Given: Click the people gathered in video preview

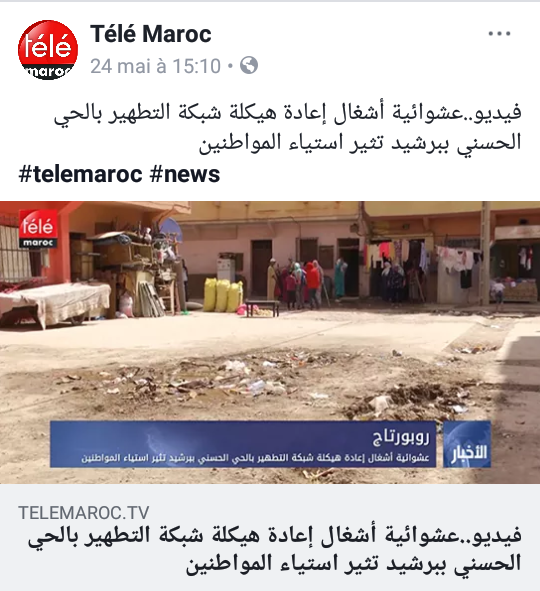Looking at the screenshot, I should pos(298,282).
